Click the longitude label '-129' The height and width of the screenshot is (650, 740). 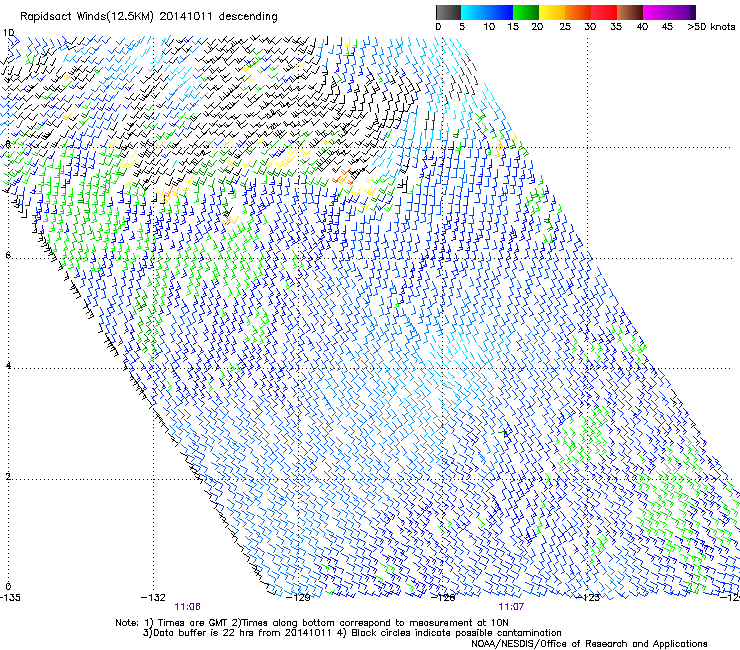pyautogui.click(x=299, y=597)
